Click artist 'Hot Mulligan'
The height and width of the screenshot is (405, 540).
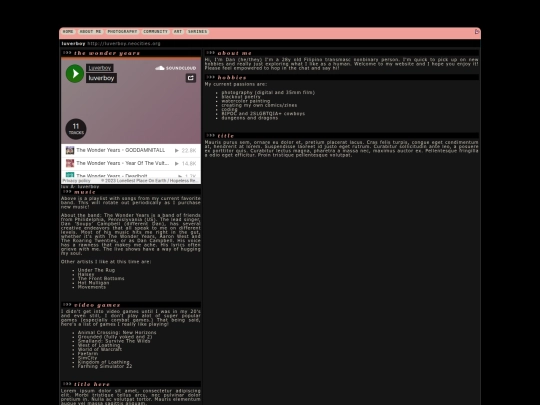(x=93, y=282)
